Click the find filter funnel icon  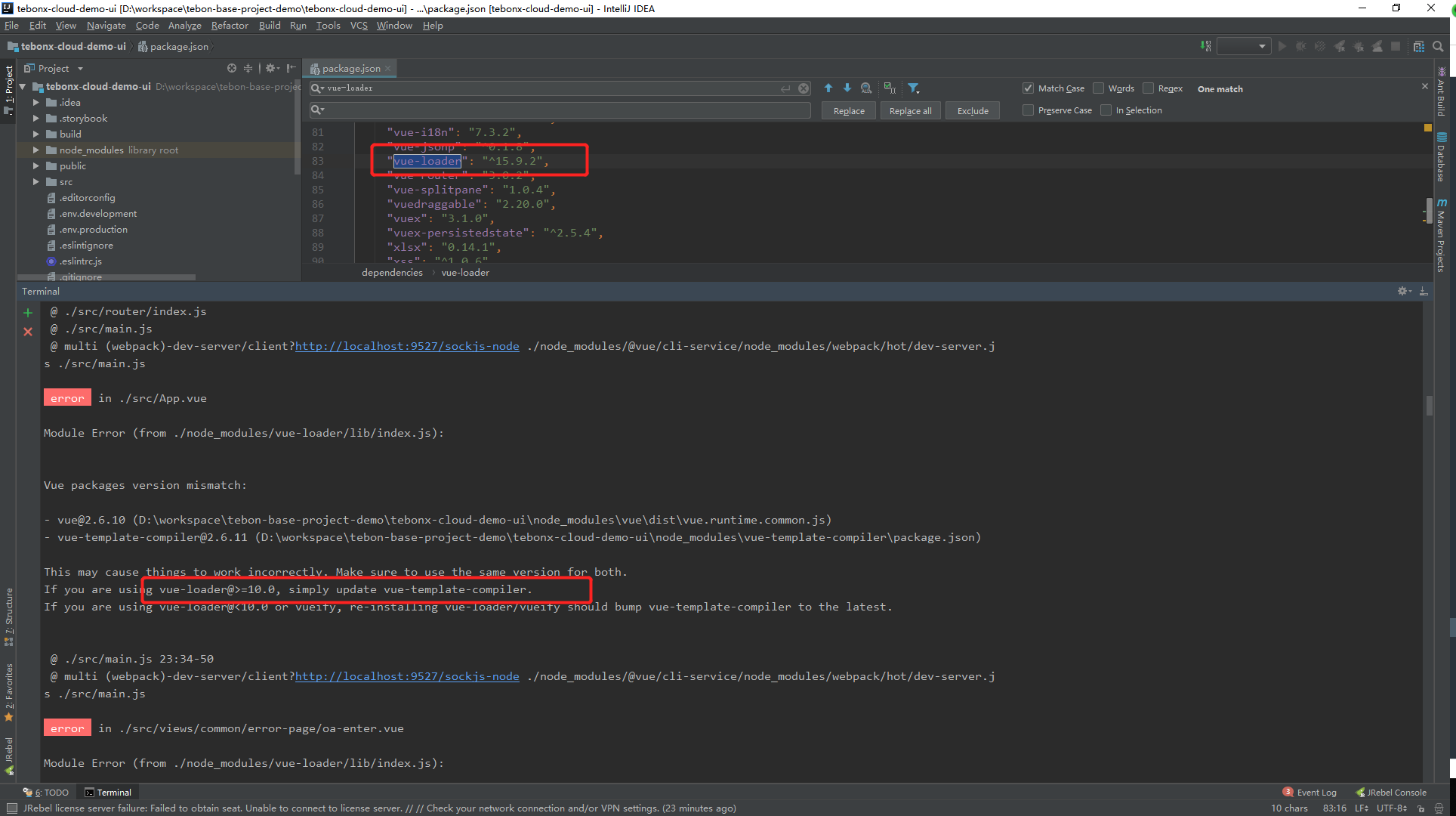(913, 88)
